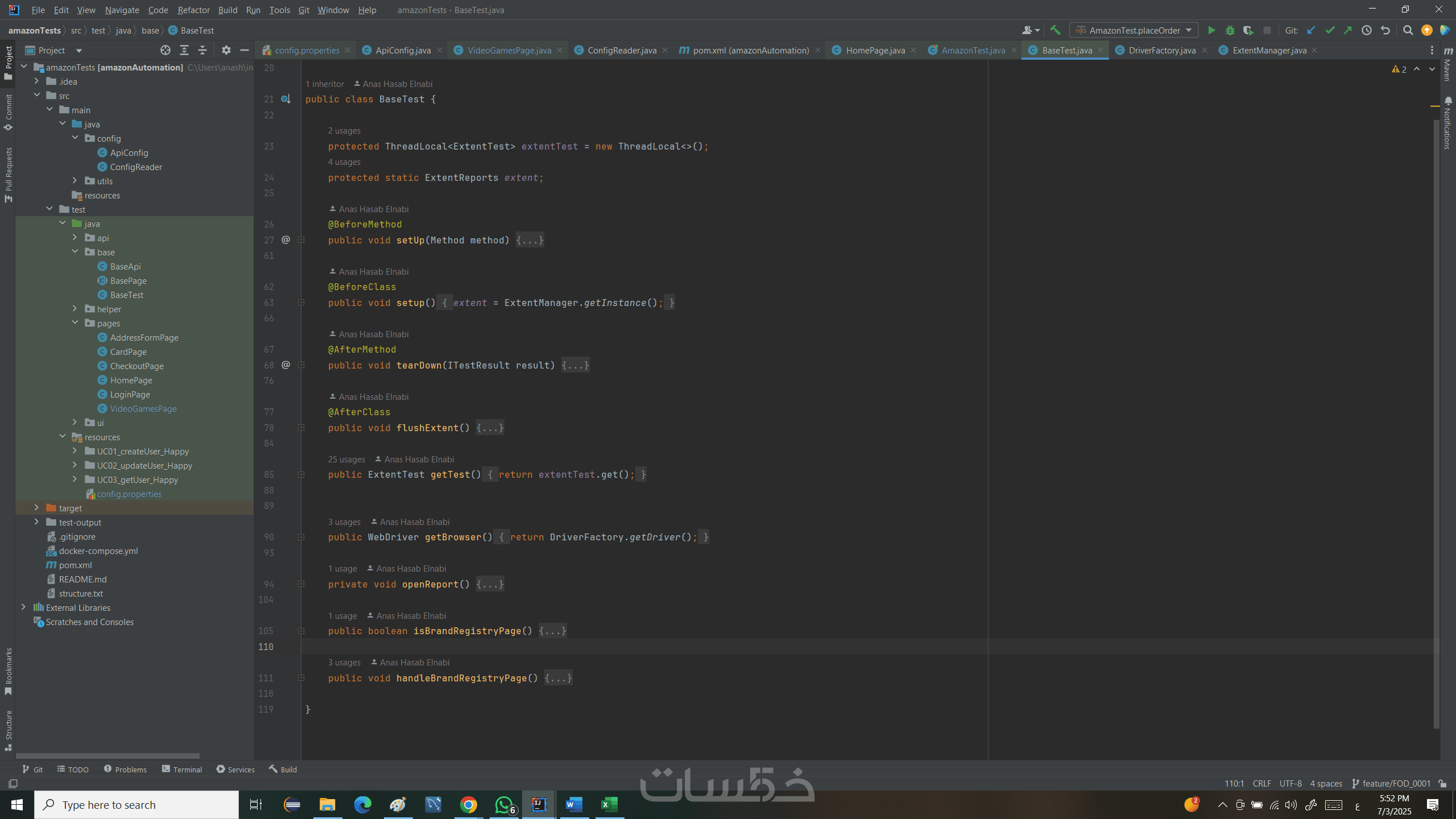The width and height of the screenshot is (1456, 819).
Task: Click Windows search box in taskbar
Action: 136,804
